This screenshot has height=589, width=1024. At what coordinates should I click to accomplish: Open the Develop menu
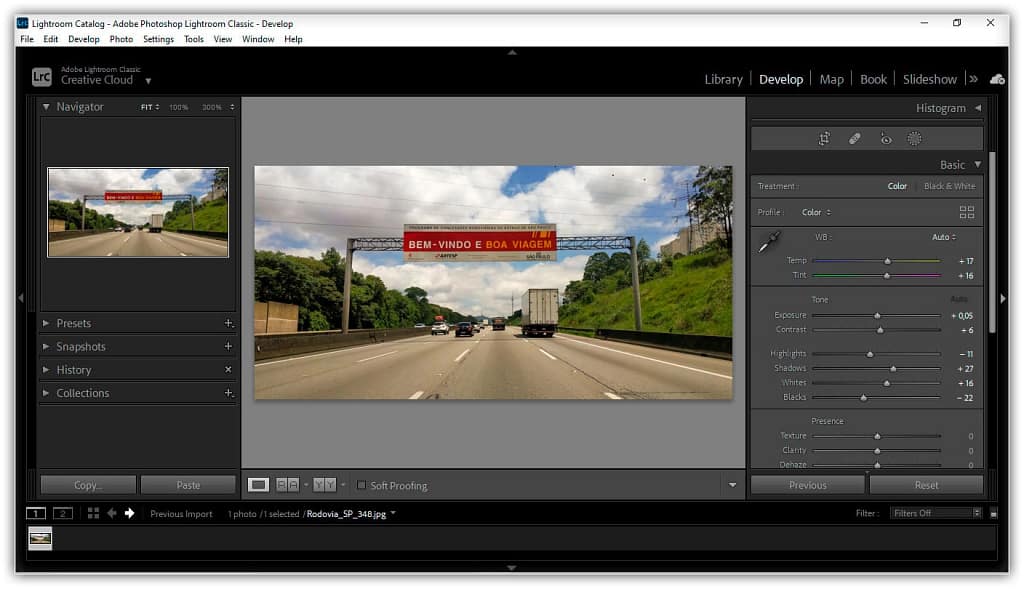click(84, 39)
